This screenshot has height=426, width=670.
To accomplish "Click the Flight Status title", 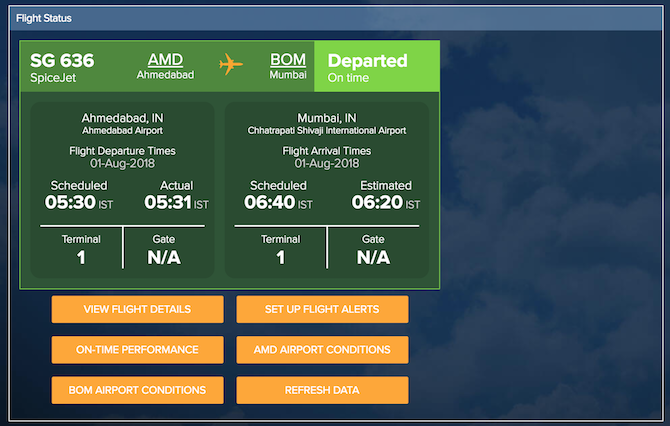I will (44, 18).
